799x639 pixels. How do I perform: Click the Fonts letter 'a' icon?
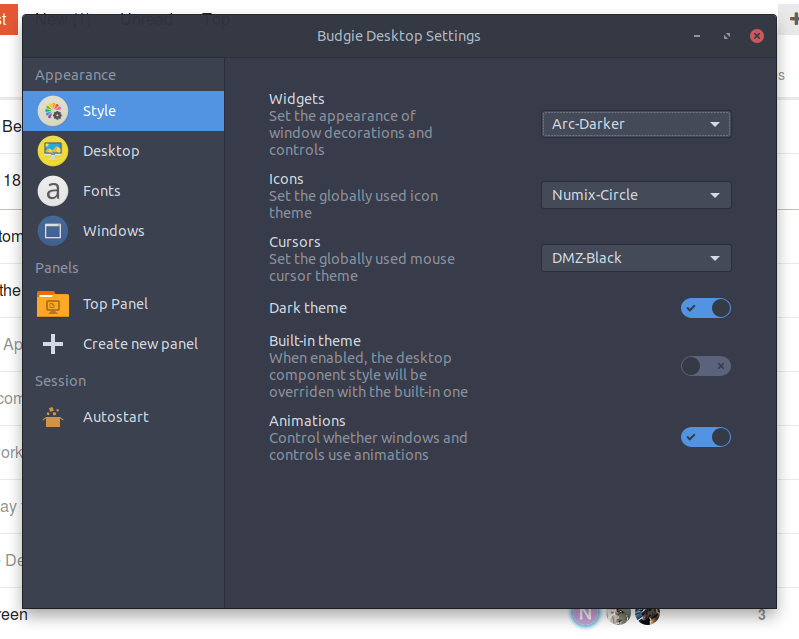(x=53, y=191)
